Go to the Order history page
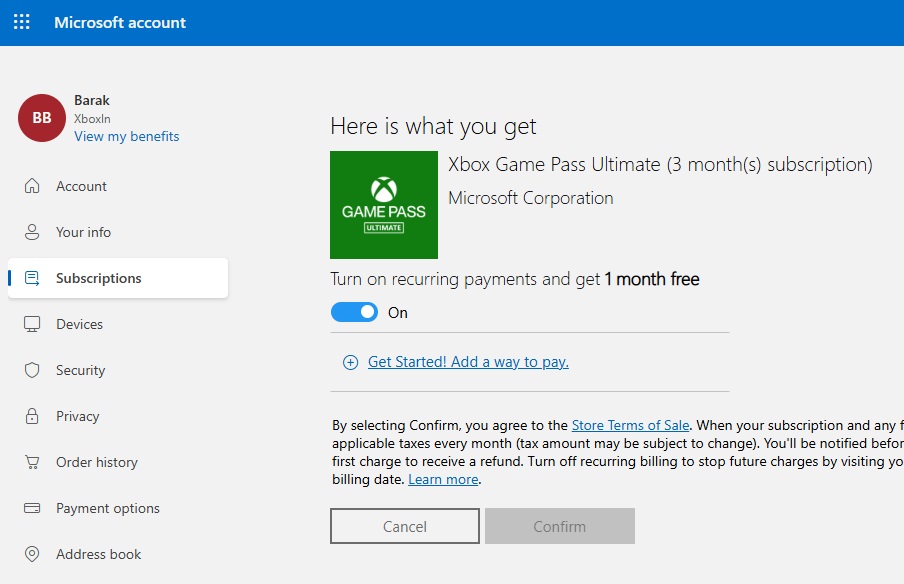 click(97, 462)
